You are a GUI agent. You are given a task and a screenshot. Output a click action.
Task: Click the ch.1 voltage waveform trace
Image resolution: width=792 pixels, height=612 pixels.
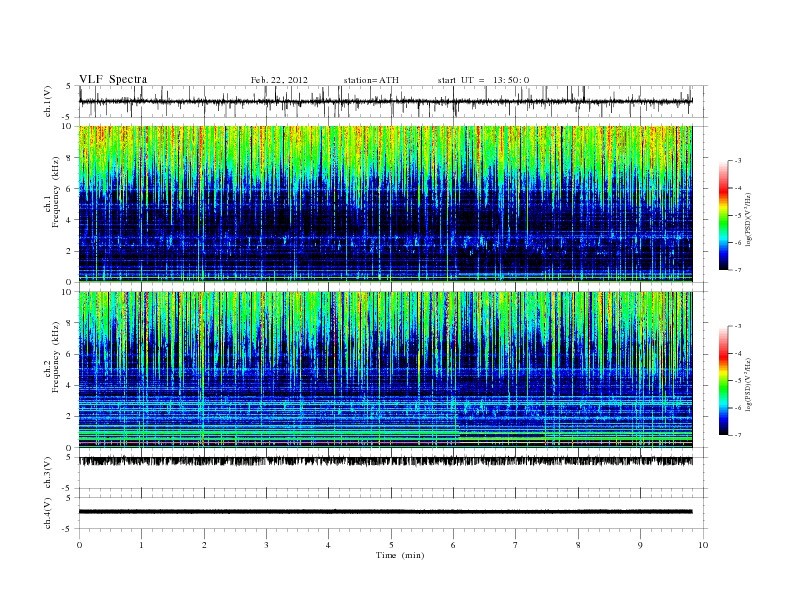point(385,101)
